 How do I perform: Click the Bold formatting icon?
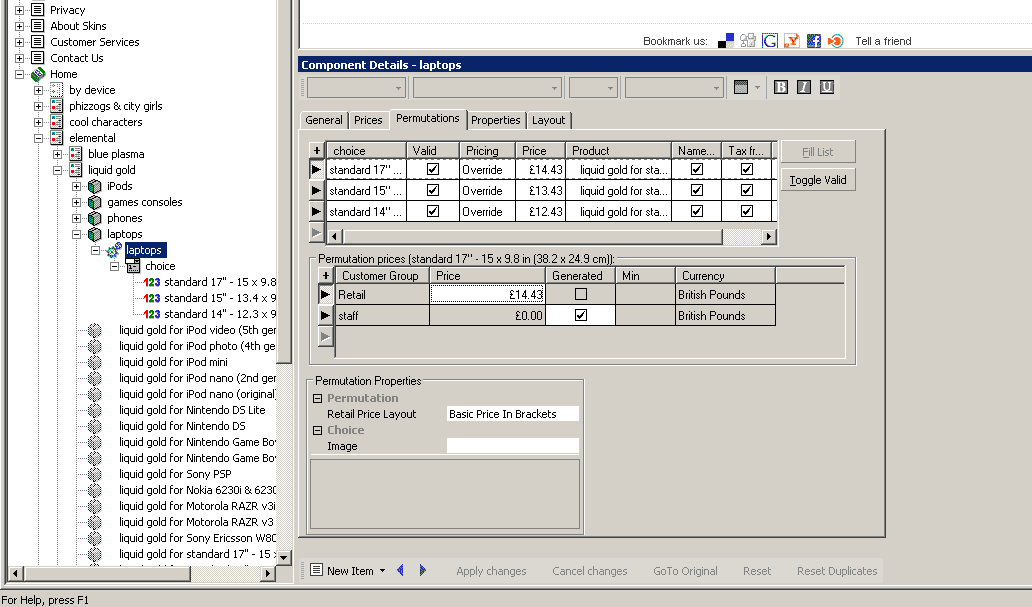(782, 88)
